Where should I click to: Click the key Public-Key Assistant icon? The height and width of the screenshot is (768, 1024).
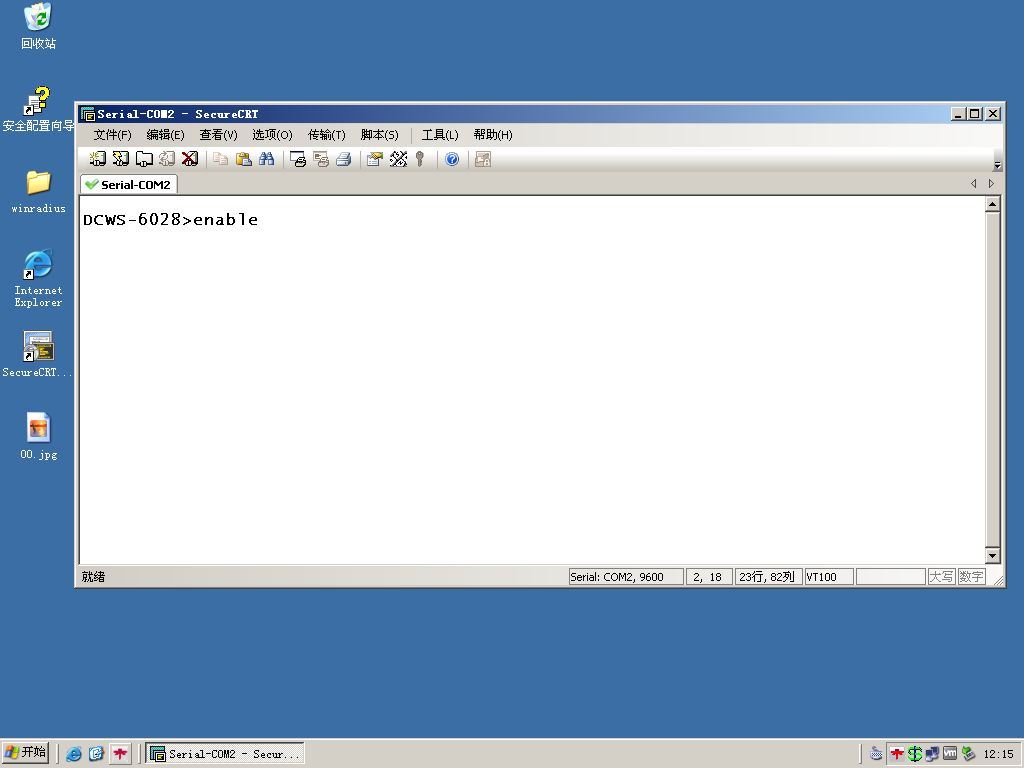coord(421,159)
